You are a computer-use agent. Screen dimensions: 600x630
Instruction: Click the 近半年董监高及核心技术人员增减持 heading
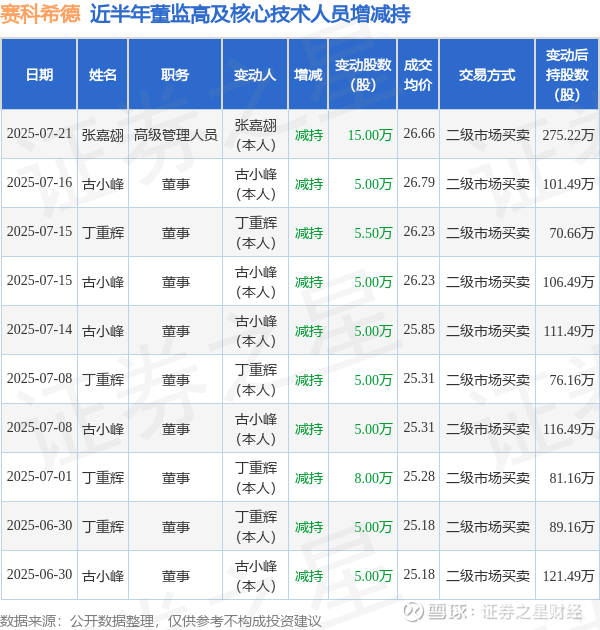coord(250,14)
